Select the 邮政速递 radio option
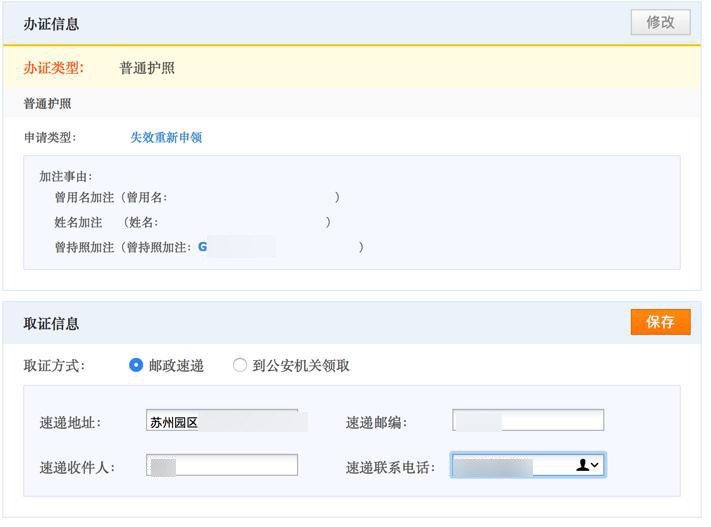Image resolution: width=711 pixels, height=527 pixels. tap(137, 366)
